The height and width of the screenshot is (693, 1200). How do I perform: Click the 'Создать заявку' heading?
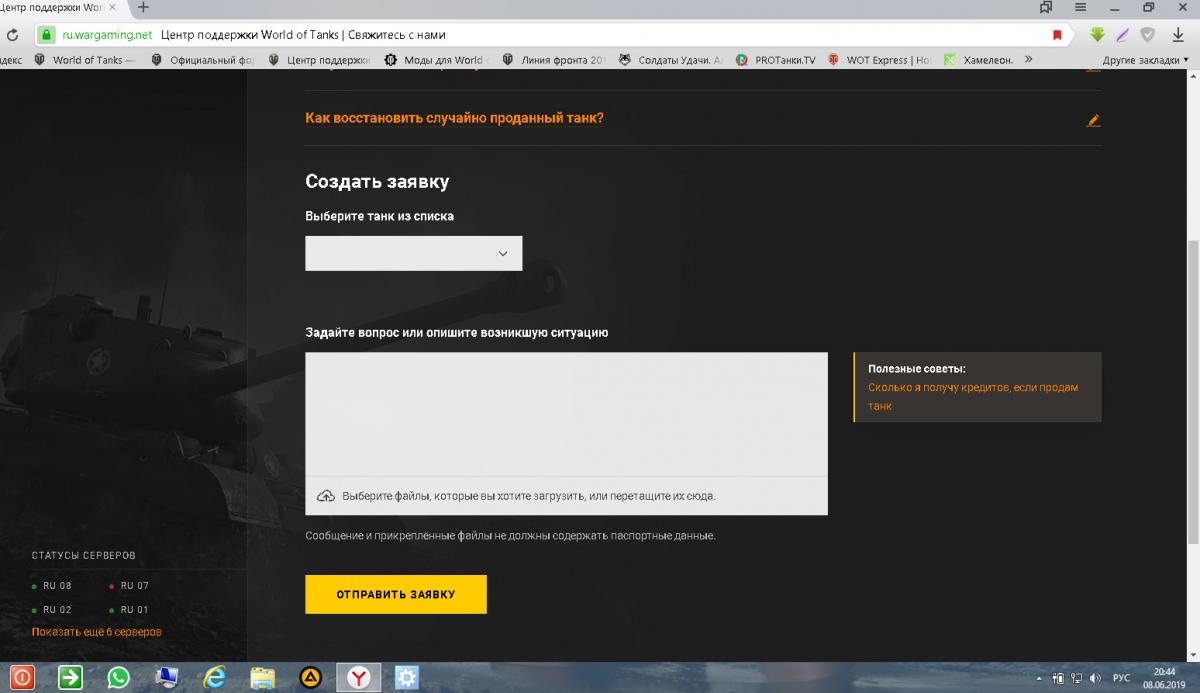pyautogui.click(x=377, y=182)
